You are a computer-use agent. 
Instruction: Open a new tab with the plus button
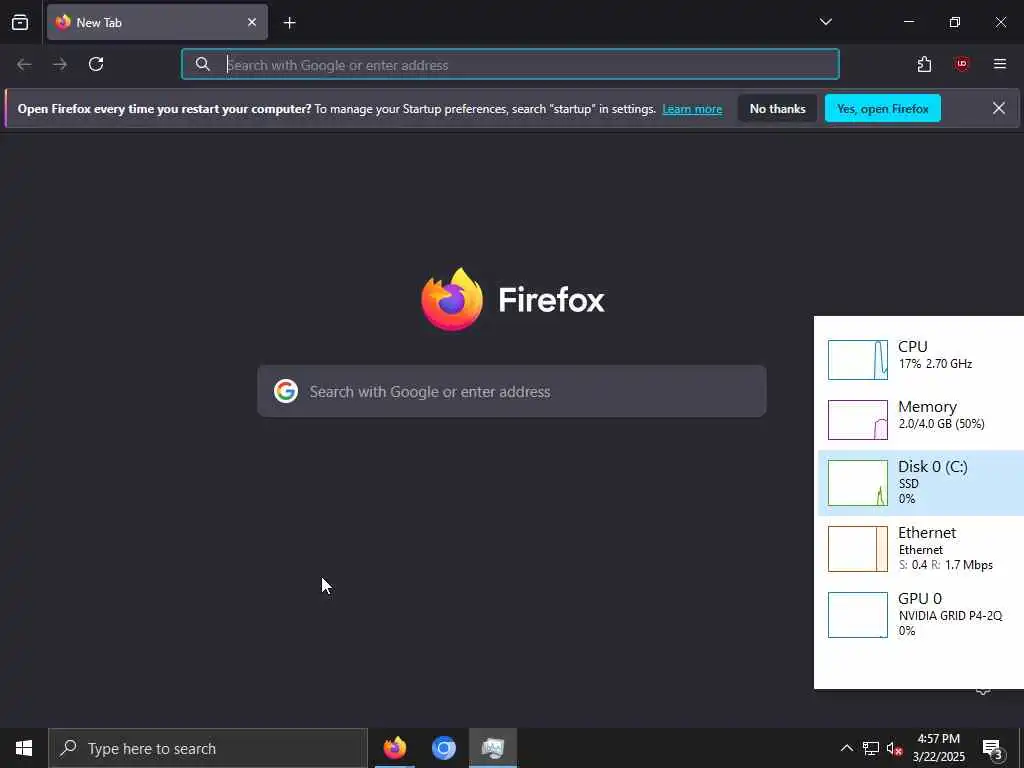(x=289, y=23)
